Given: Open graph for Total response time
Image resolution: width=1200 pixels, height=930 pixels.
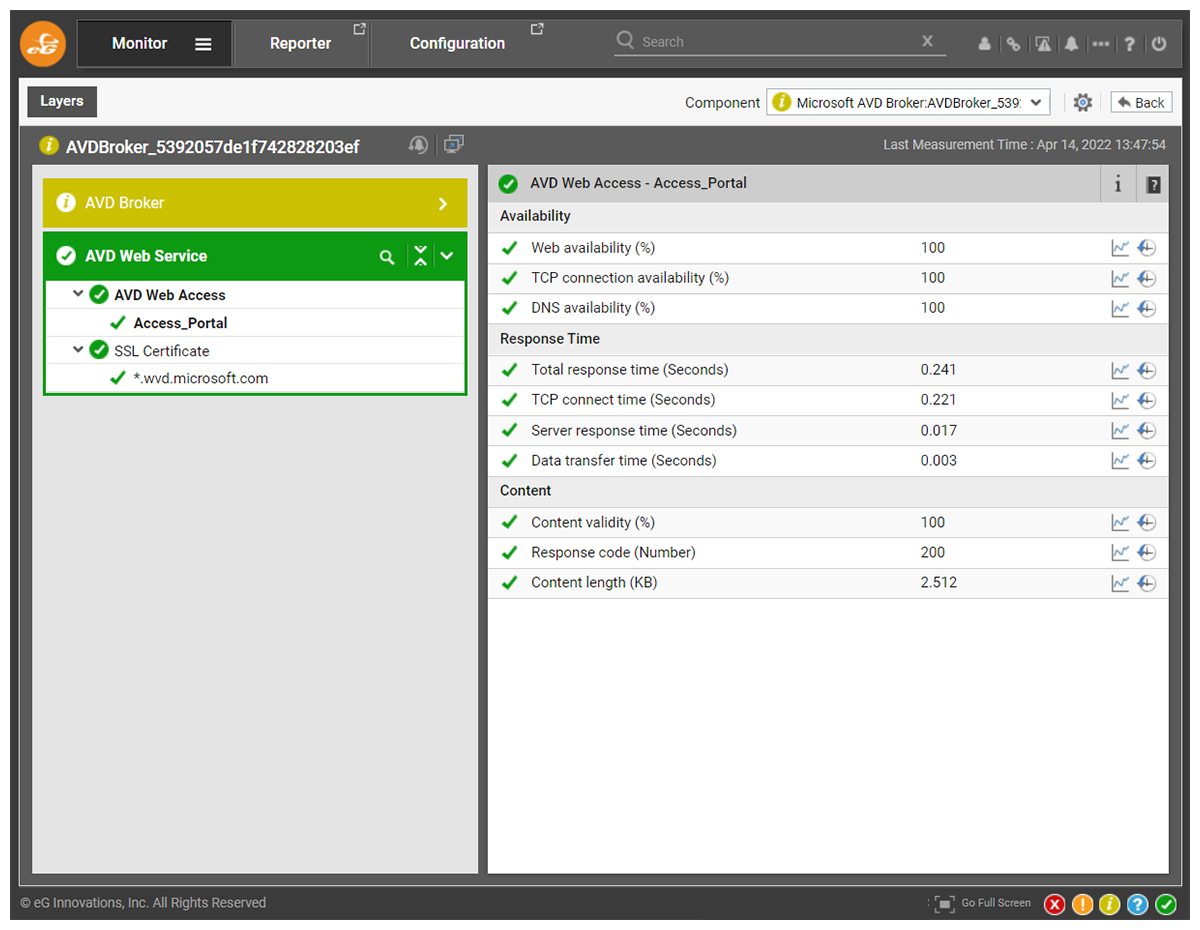Looking at the screenshot, I should point(1120,370).
